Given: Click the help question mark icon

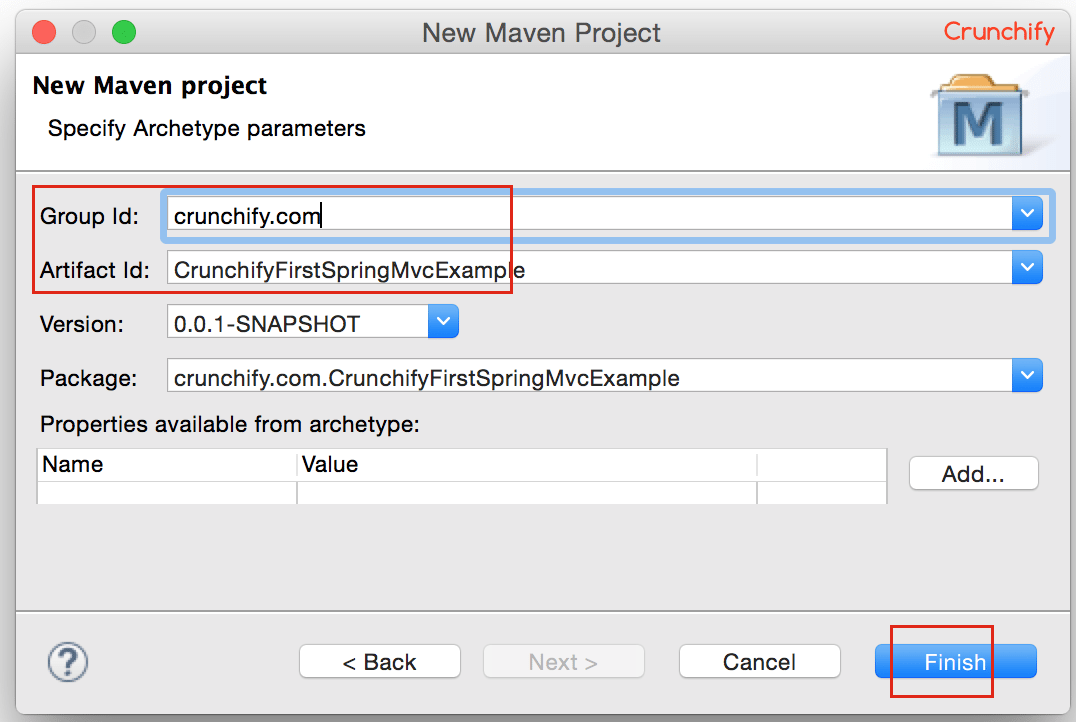Looking at the screenshot, I should pos(67,661).
